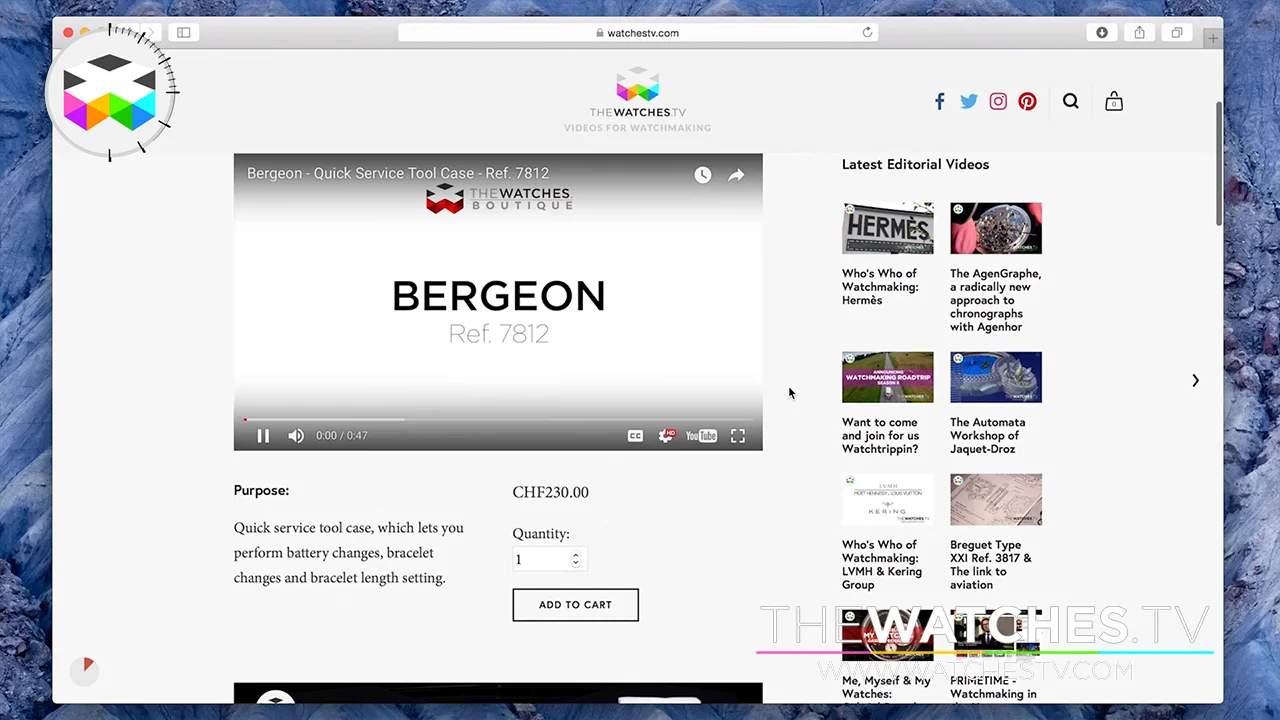Screen dimensions: 1280x720
Task: Open the shopping cart bag icon
Action: [x=1114, y=101]
